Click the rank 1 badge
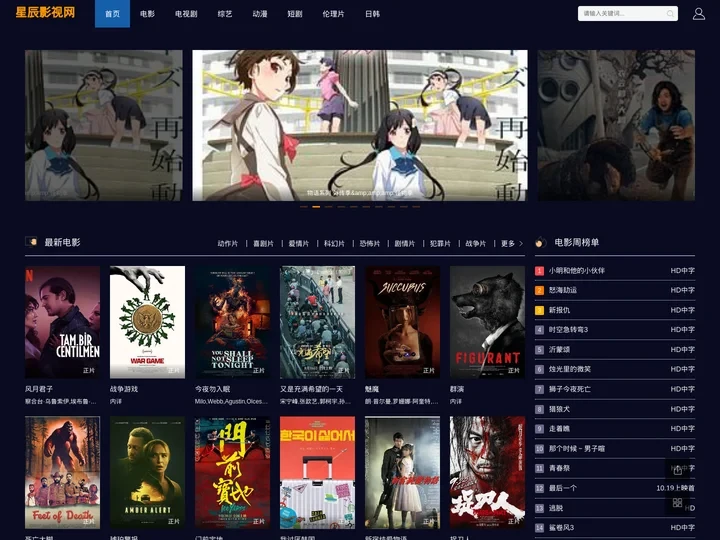 click(x=540, y=271)
